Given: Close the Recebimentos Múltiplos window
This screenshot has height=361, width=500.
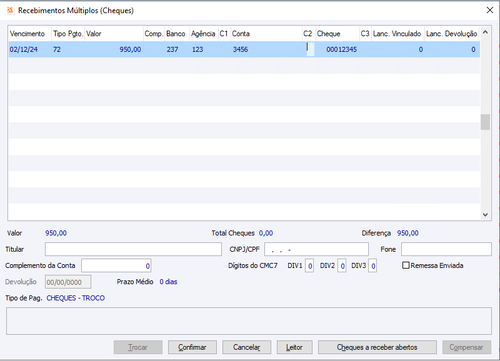Looking at the screenshot, I should [490, 10].
